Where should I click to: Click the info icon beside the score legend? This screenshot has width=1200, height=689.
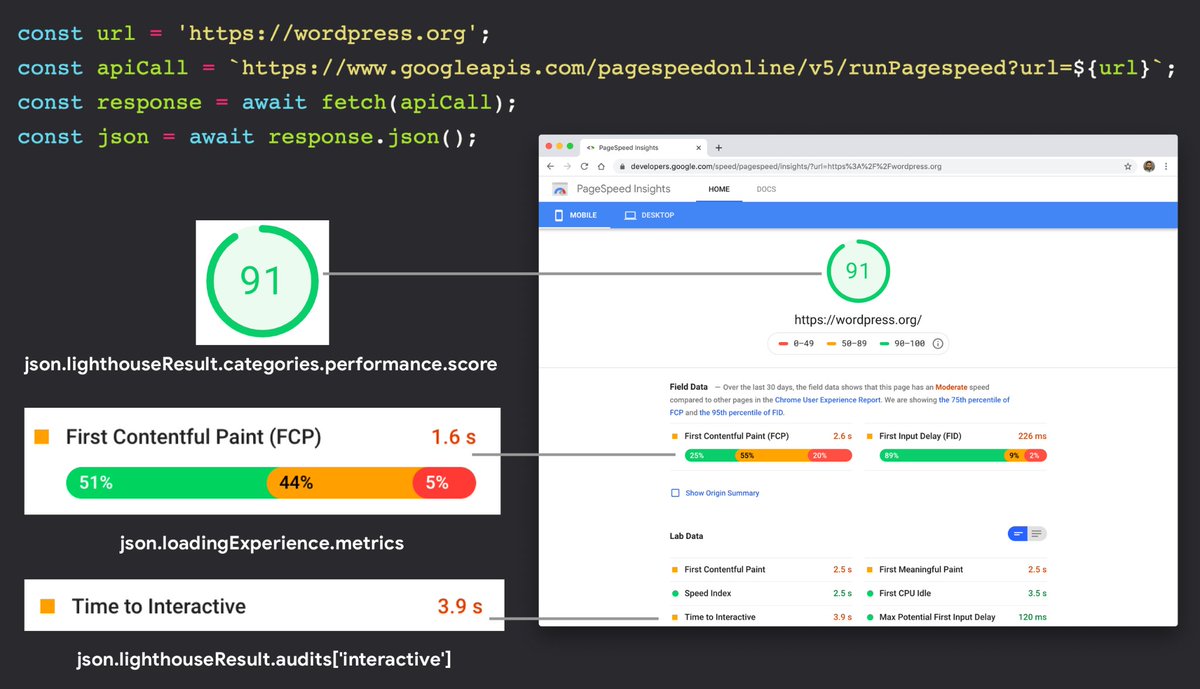(937, 343)
